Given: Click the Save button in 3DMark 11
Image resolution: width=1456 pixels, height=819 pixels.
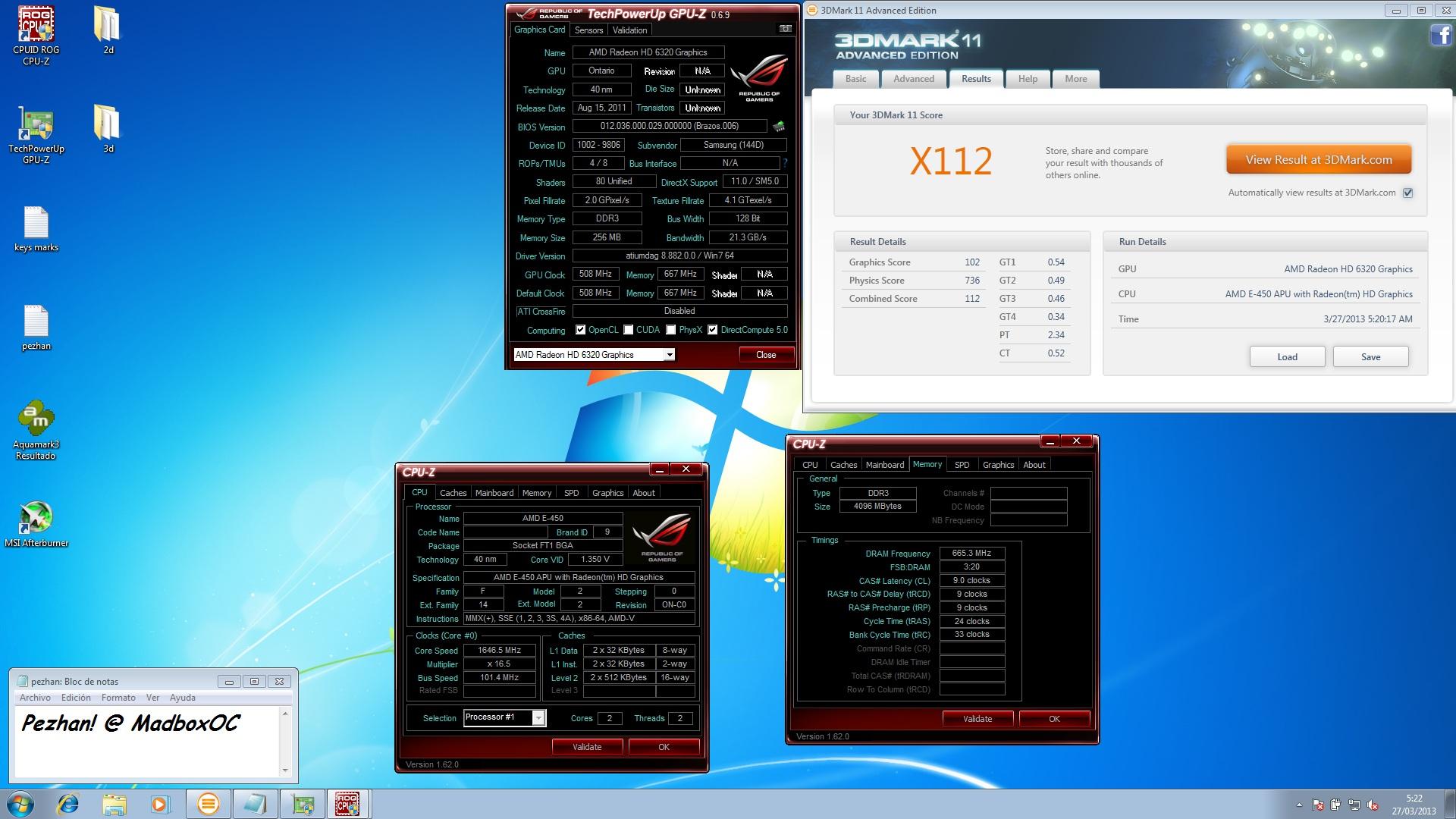Looking at the screenshot, I should point(1370,356).
